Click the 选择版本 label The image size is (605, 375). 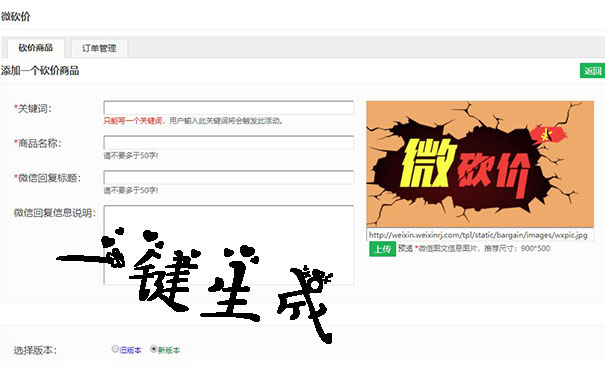tap(35, 350)
